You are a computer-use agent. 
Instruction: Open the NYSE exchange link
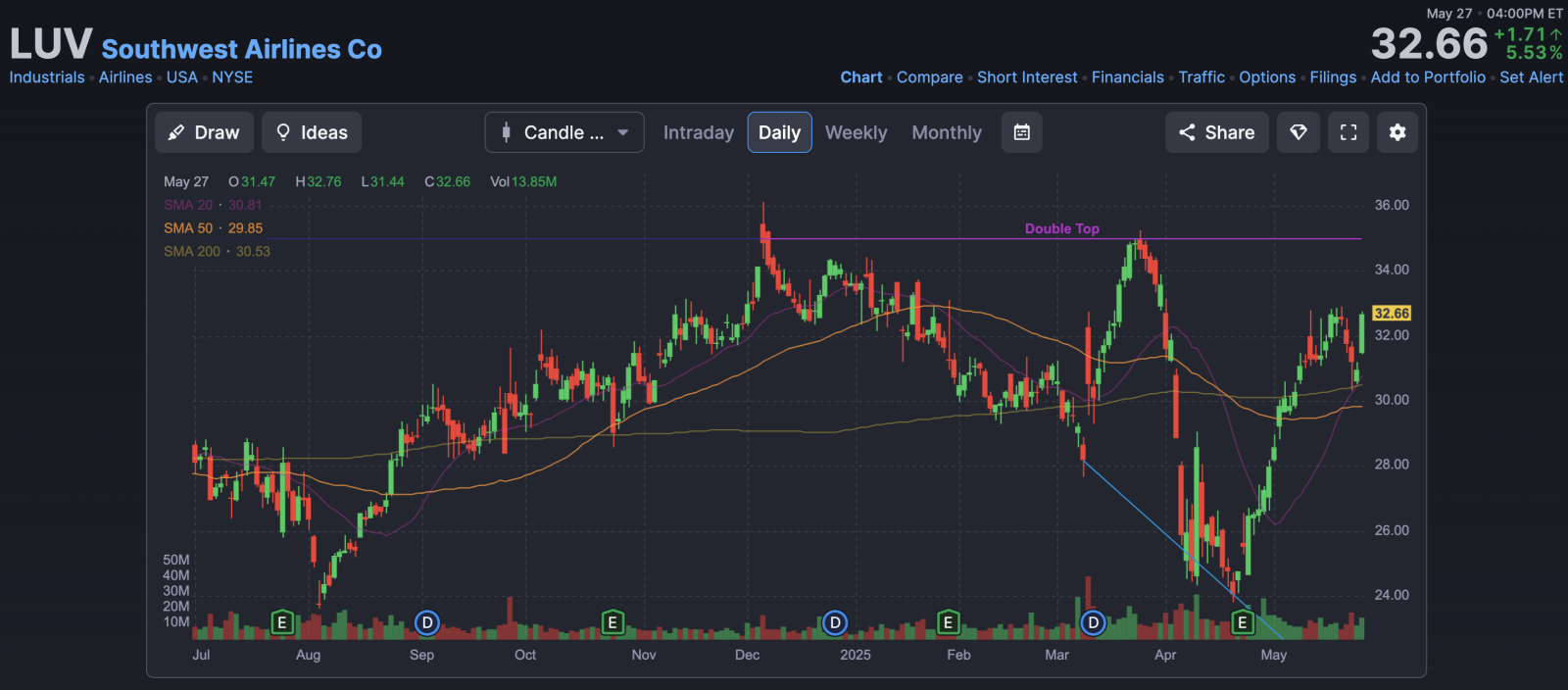(x=232, y=77)
